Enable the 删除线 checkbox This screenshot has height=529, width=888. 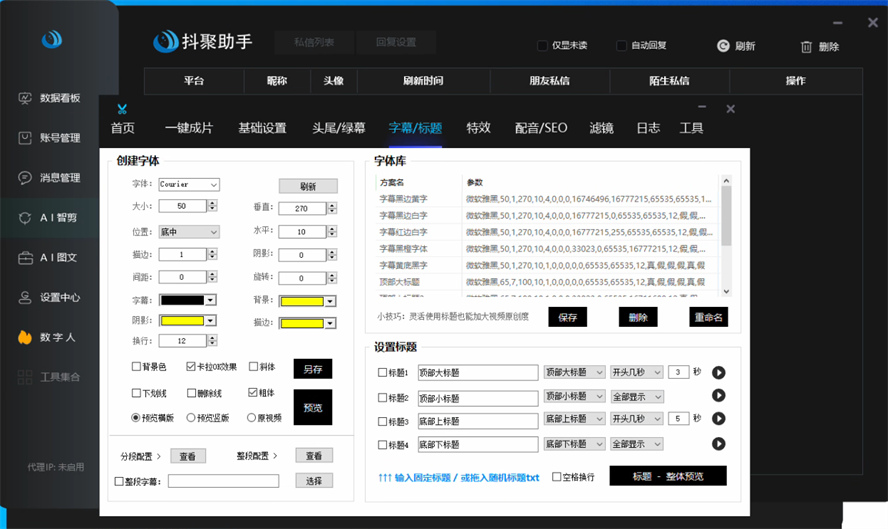pos(191,393)
